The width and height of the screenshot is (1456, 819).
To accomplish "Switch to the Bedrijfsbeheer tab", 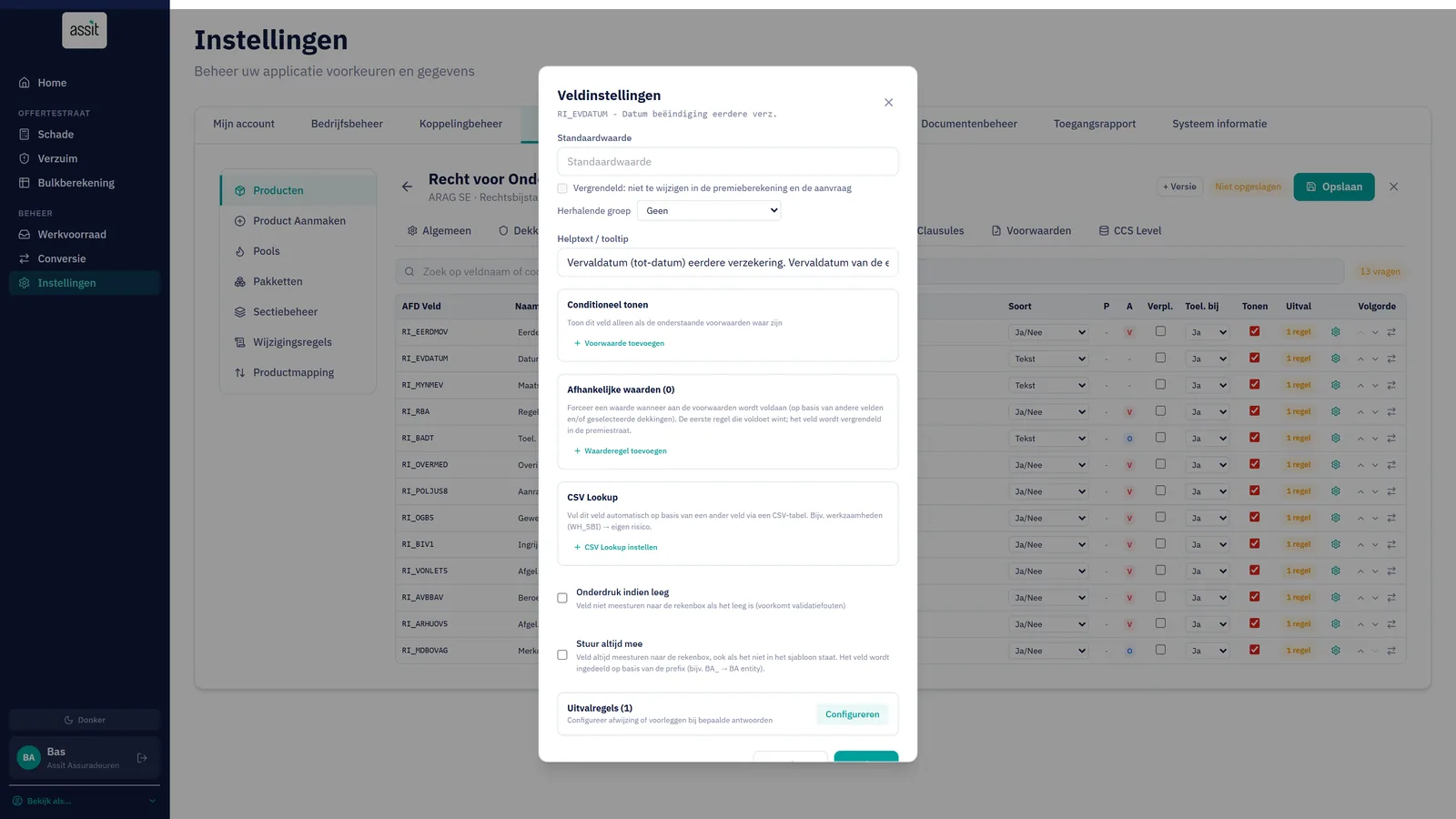I will pyautogui.click(x=347, y=124).
